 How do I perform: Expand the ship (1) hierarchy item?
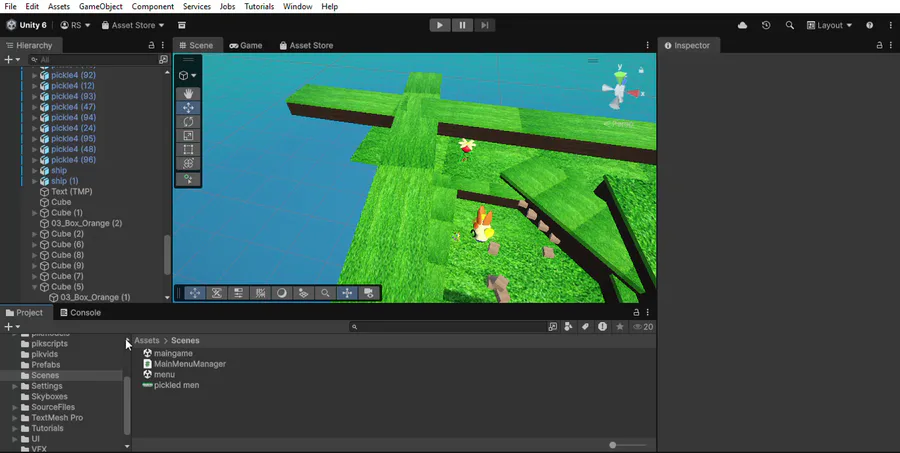coord(34,181)
